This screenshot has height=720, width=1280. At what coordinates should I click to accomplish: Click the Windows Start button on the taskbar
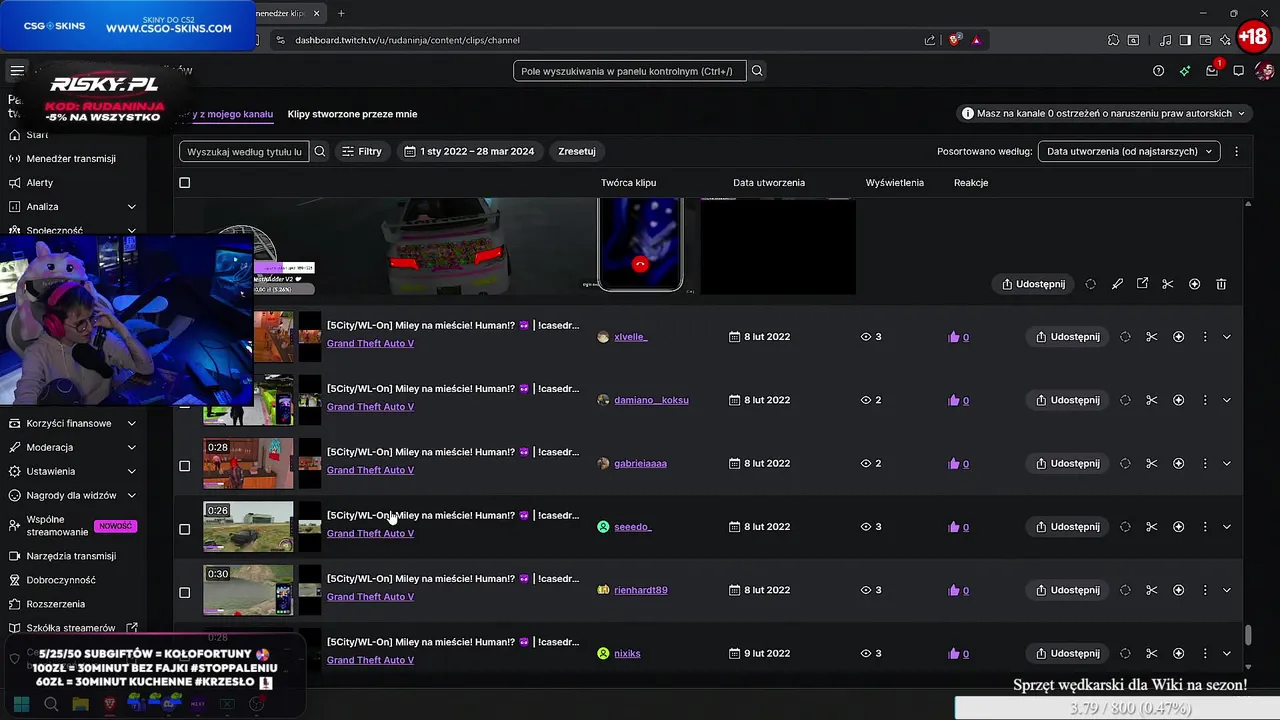tap(21, 704)
